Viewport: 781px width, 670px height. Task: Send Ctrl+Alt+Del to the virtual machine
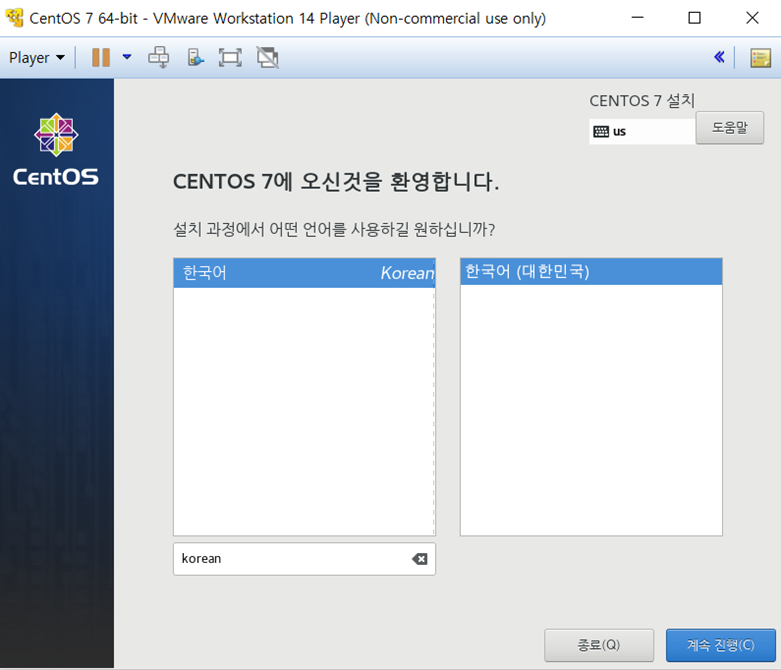159,57
